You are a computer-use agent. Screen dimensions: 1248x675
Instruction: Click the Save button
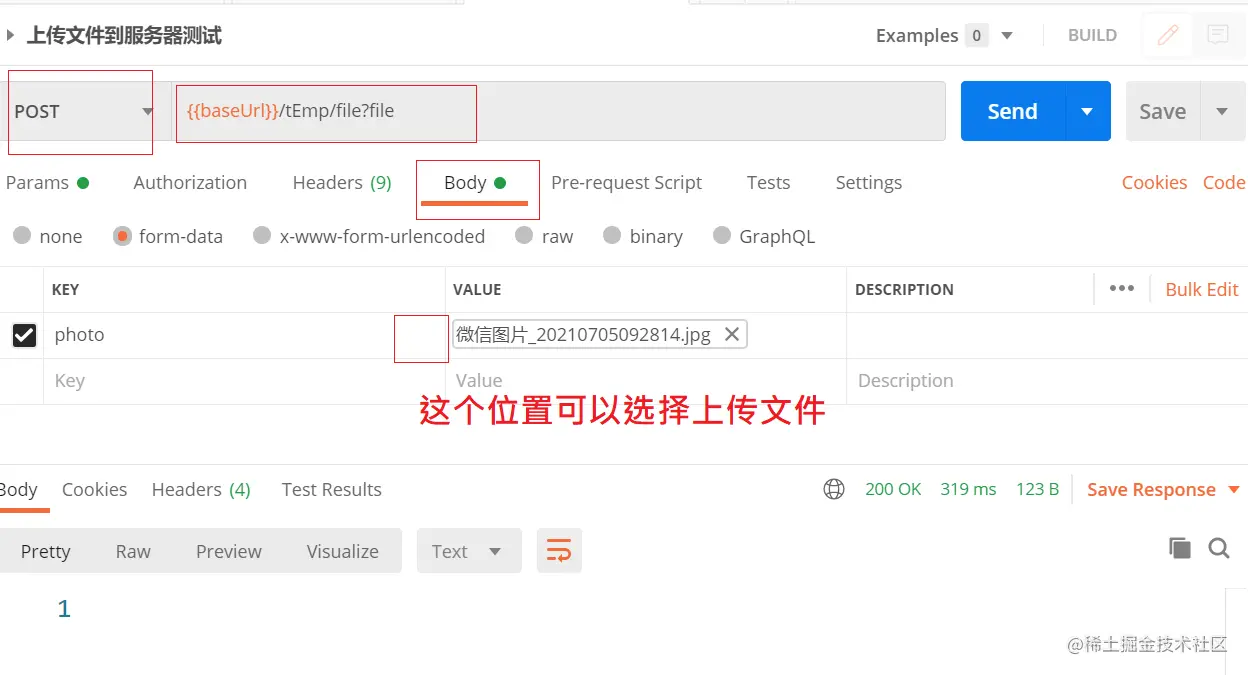point(1163,111)
